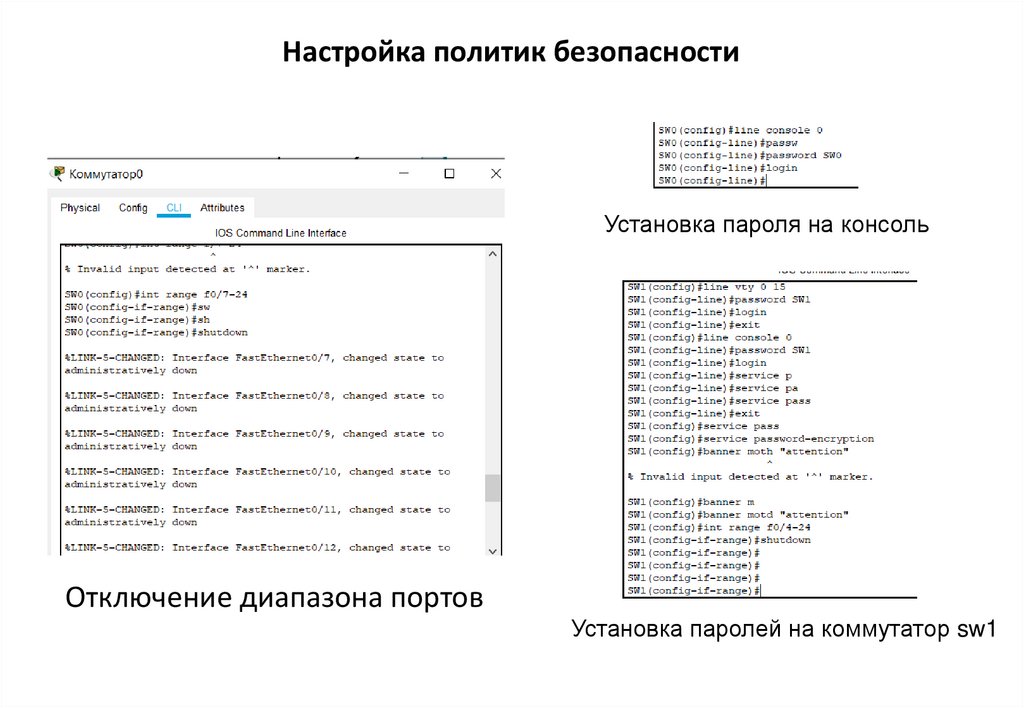Image resolution: width=1024 pixels, height=708 pixels.
Task: Click the minimize button of Коммутатор0 window
Action: coord(402,172)
